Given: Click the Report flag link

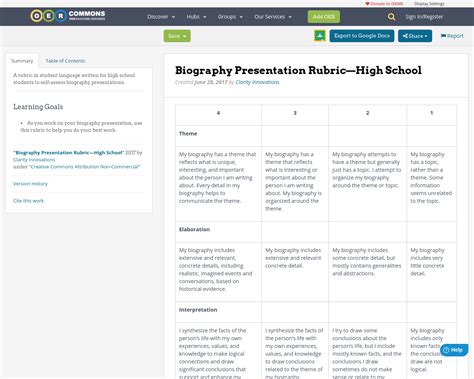Looking at the screenshot, I should click(x=452, y=36).
